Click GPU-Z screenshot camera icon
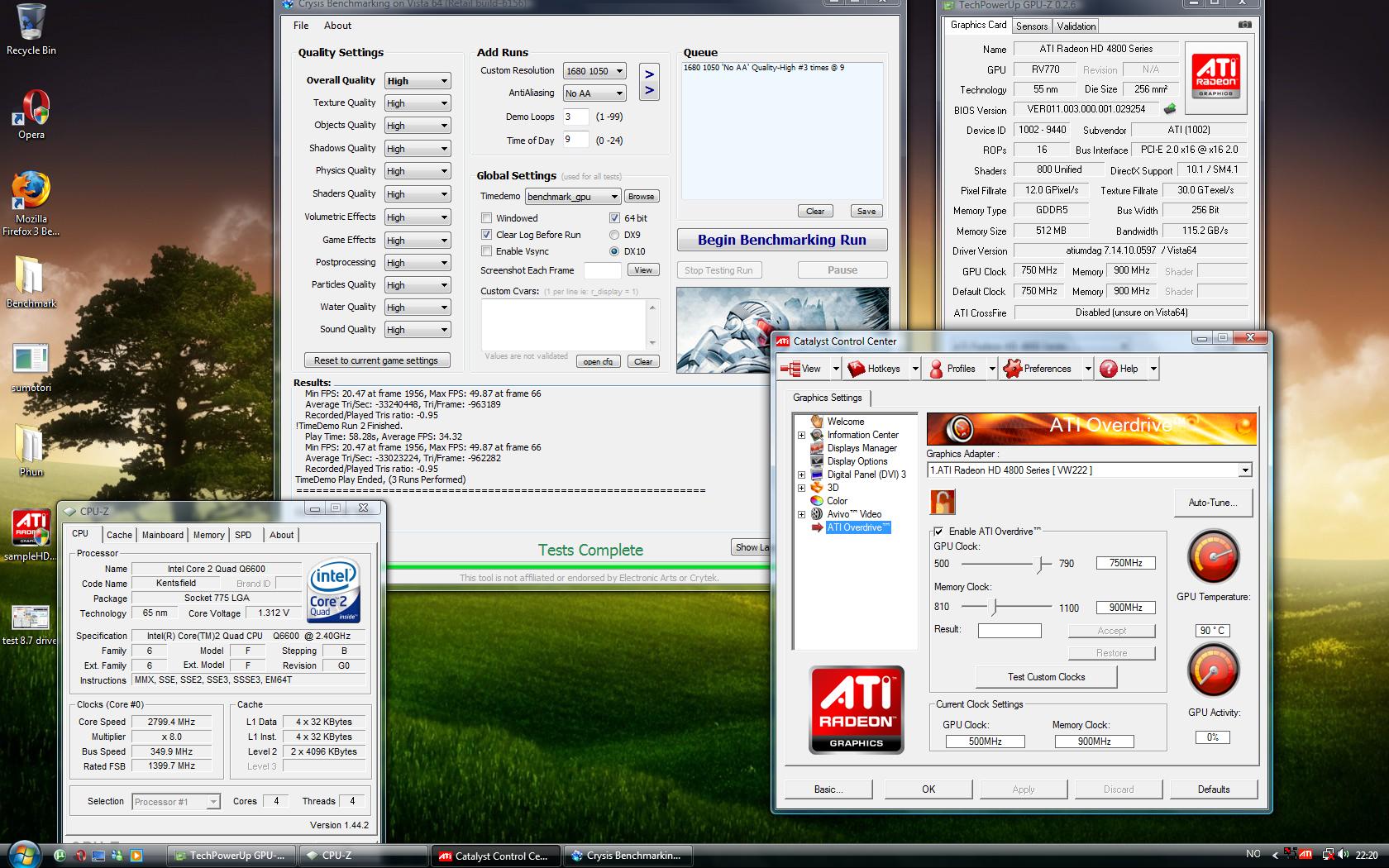The height and width of the screenshot is (868, 1389). [x=1244, y=25]
